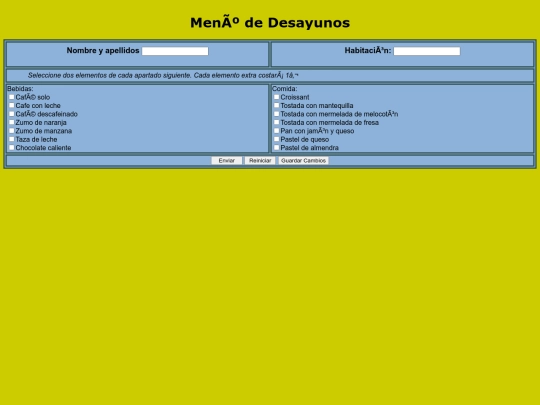The height and width of the screenshot is (405, 540).
Task: Reset the form with Reiniciar
Action: click(x=260, y=161)
